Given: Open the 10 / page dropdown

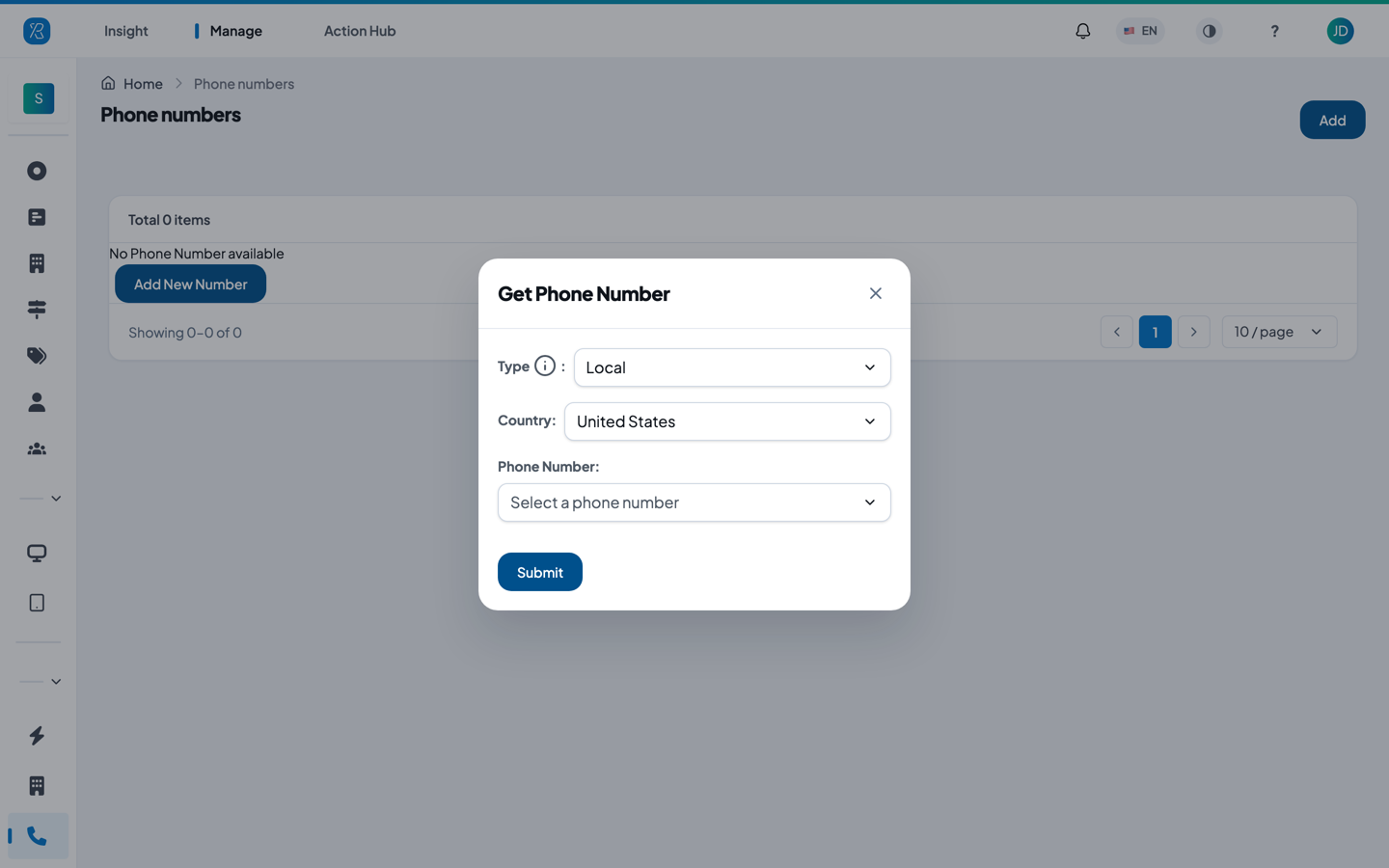Looking at the screenshot, I should coord(1279,332).
